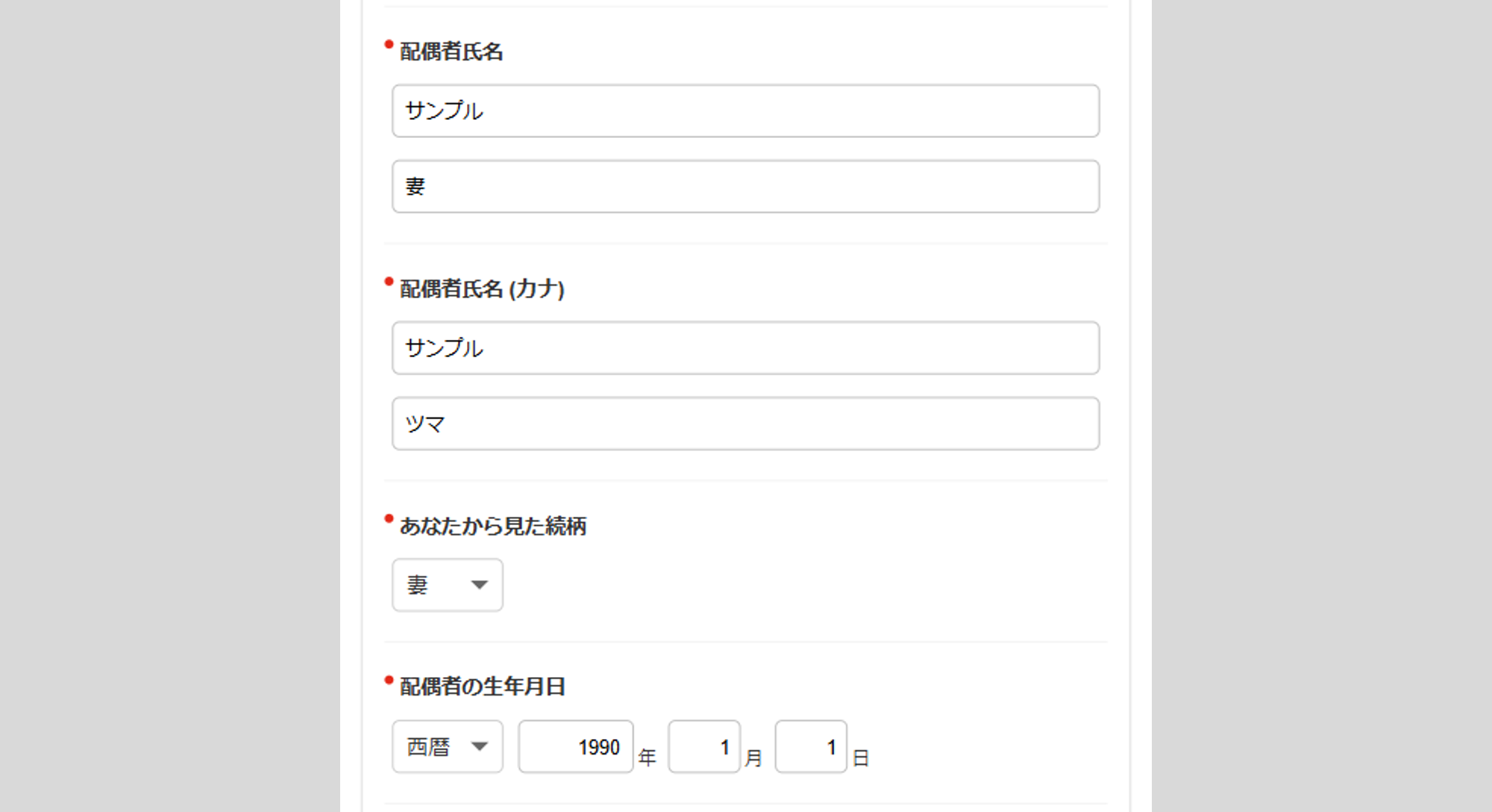The height and width of the screenshot is (812, 1492).
Task: Open the 西暦 calendar type dropdown
Action: (448, 746)
